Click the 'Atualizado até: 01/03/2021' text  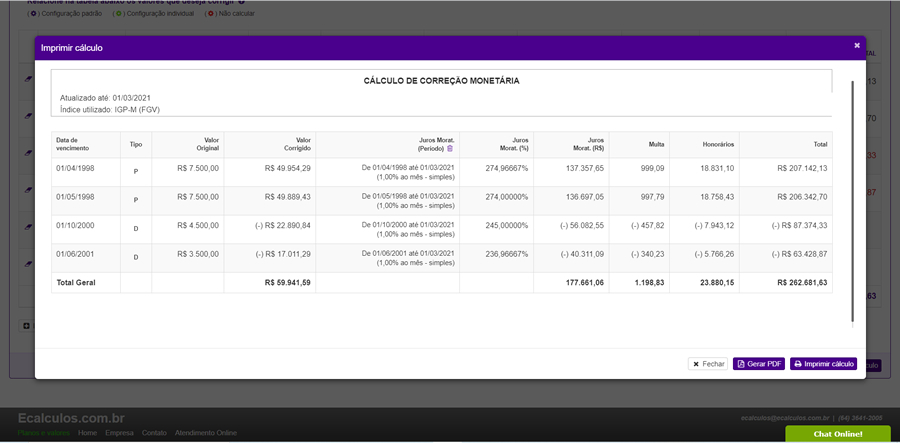(x=106, y=98)
